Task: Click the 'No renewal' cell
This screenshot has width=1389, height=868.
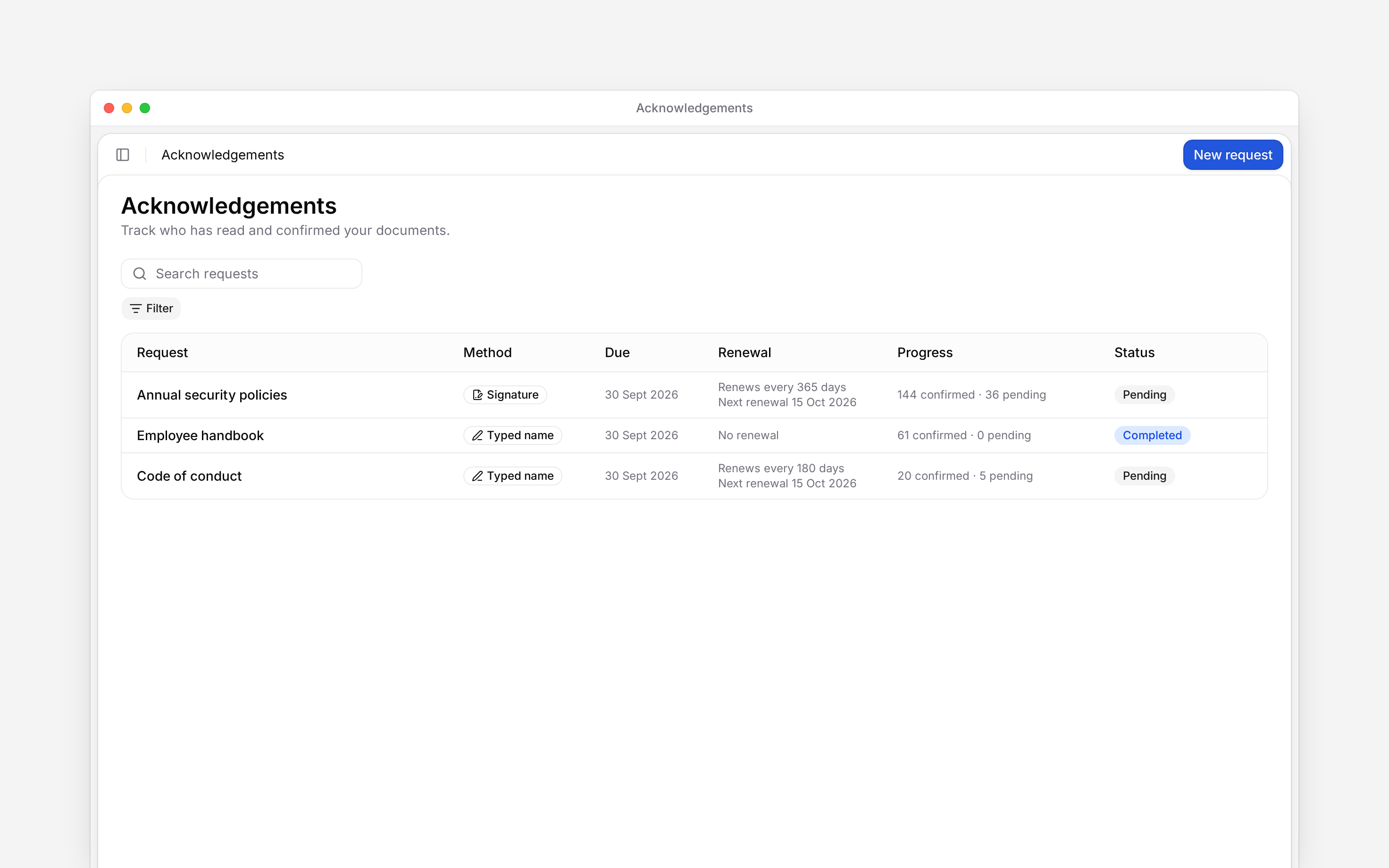Action: coord(748,436)
